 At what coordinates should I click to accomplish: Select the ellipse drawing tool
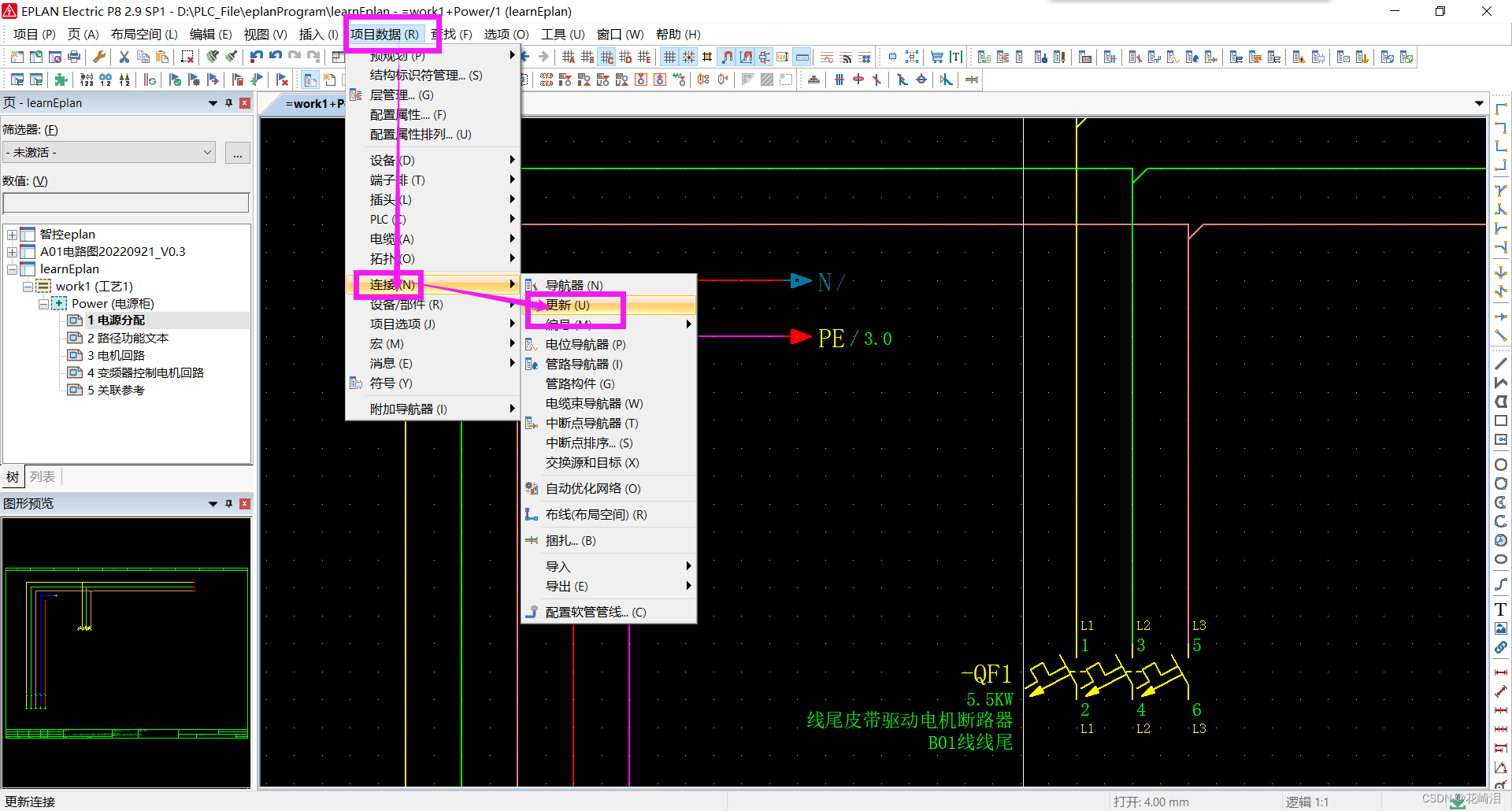(x=1501, y=559)
